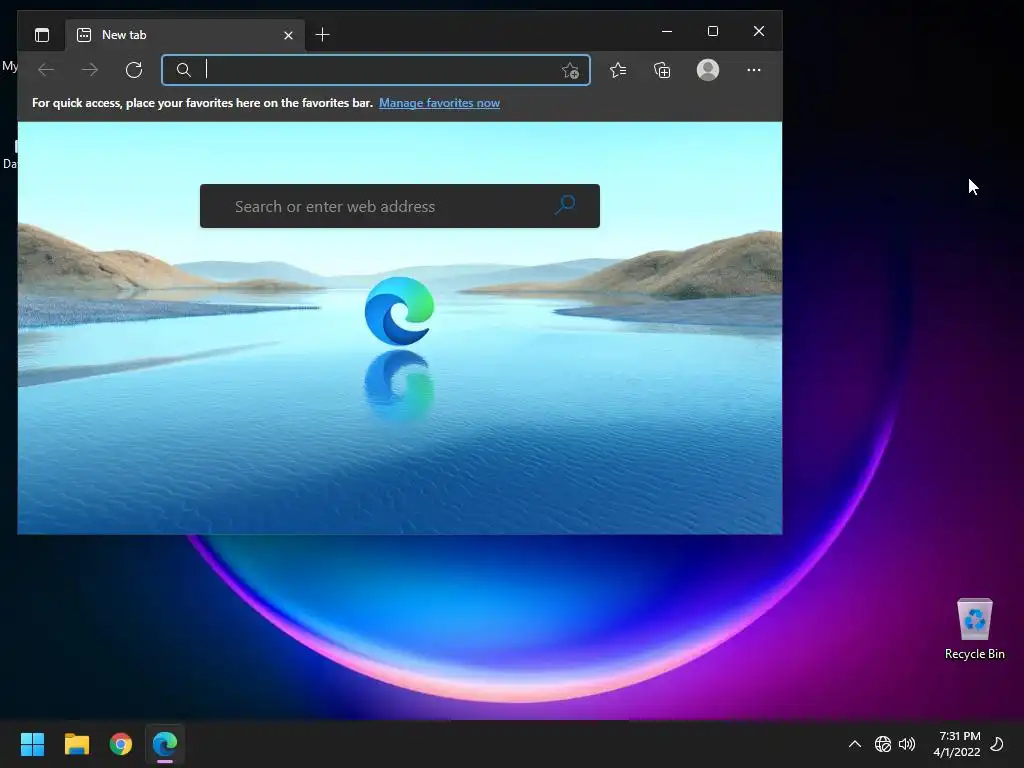Open the profile avatar menu

[x=708, y=70]
